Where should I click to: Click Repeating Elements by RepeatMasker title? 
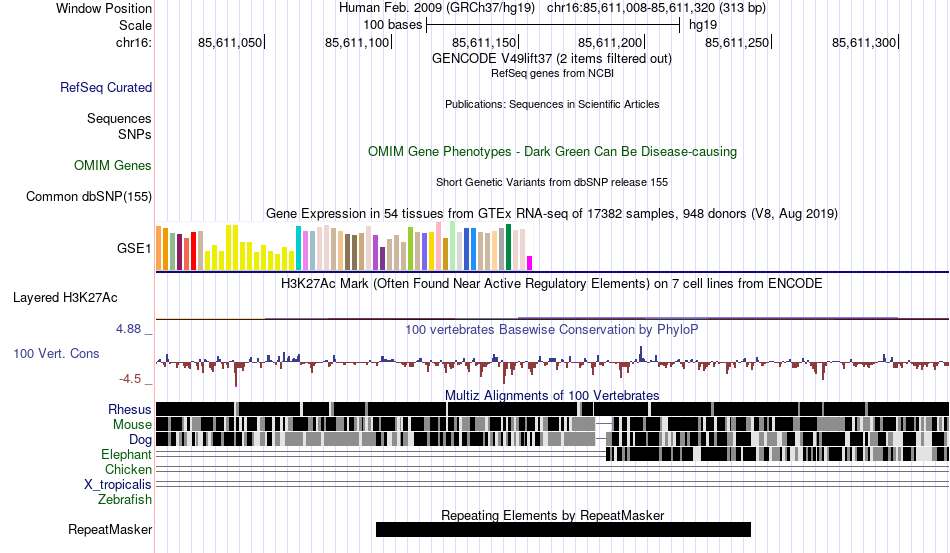pos(552,515)
